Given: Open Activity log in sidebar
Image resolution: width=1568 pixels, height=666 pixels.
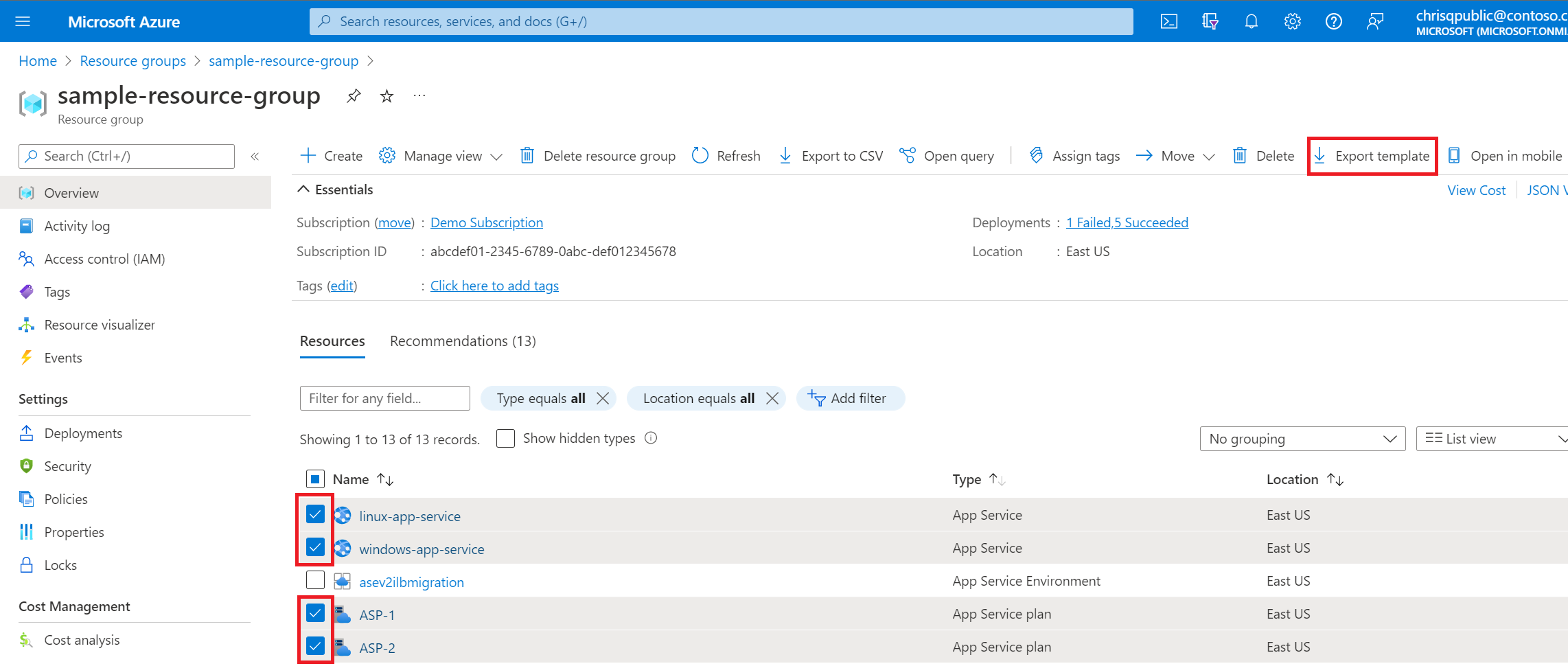Looking at the screenshot, I should pyautogui.click(x=77, y=226).
